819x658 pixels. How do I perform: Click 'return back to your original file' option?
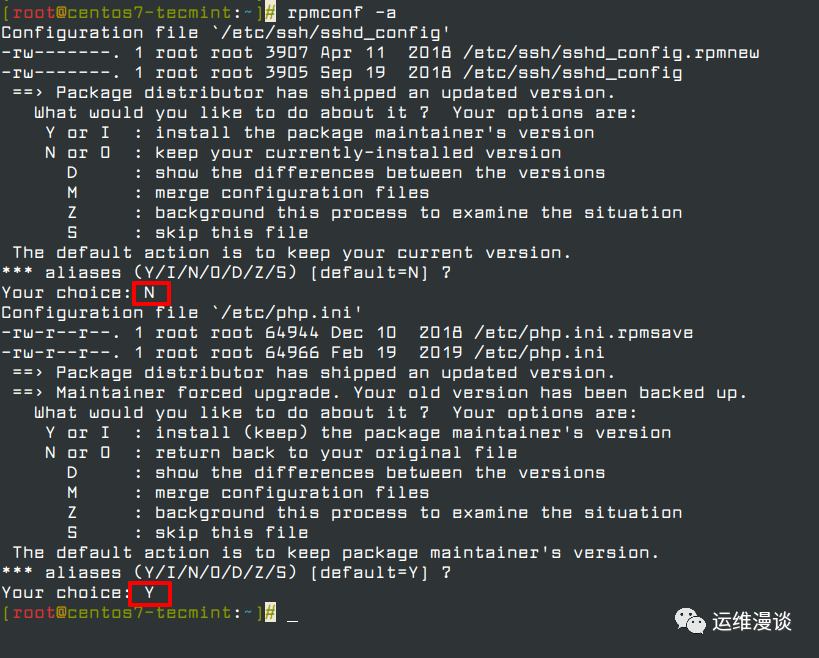click(x=336, y=453)
